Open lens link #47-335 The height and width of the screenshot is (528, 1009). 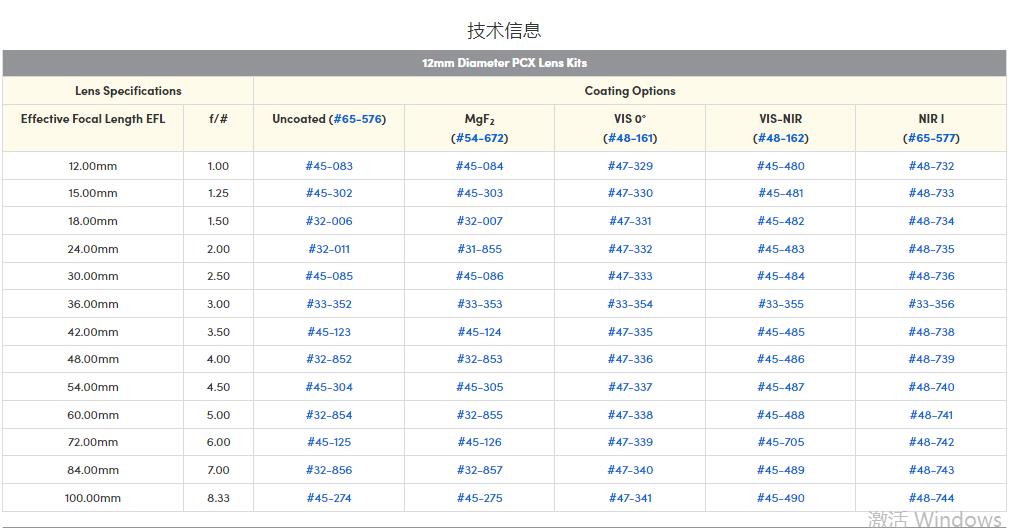point(630,332)
